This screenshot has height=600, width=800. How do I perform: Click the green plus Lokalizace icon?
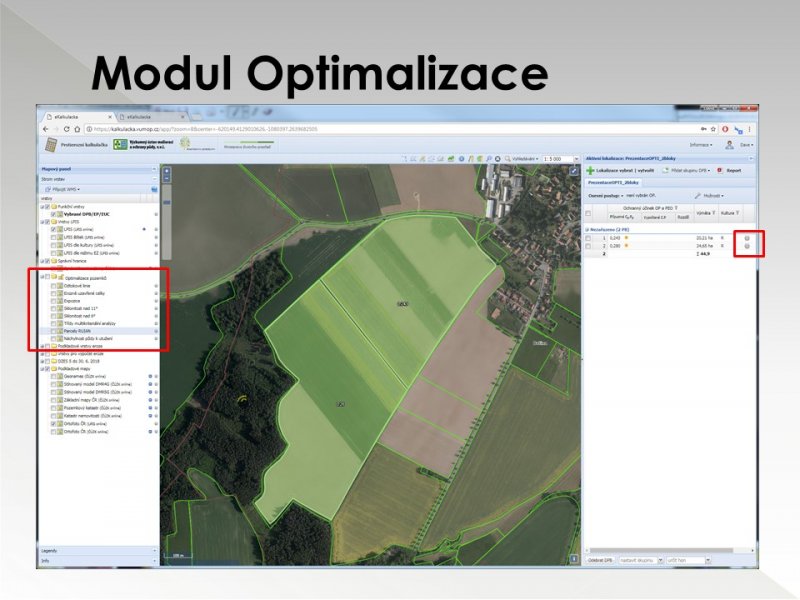[591, 170]
